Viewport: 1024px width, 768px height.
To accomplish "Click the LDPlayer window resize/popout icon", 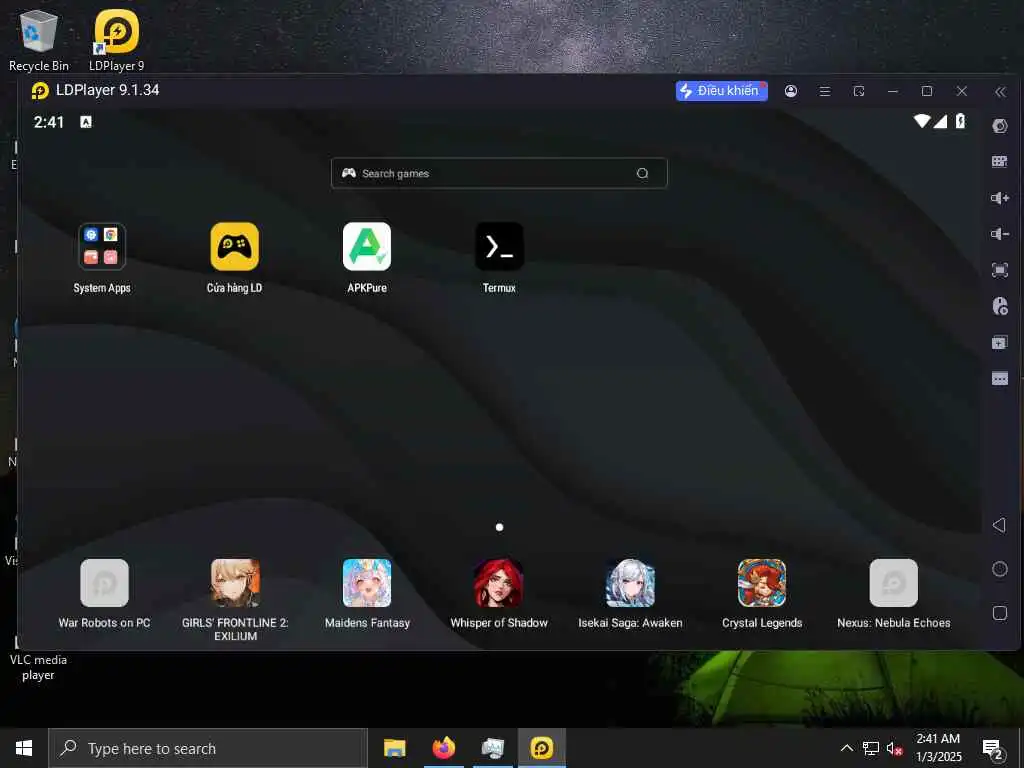I will click(859, 91).
